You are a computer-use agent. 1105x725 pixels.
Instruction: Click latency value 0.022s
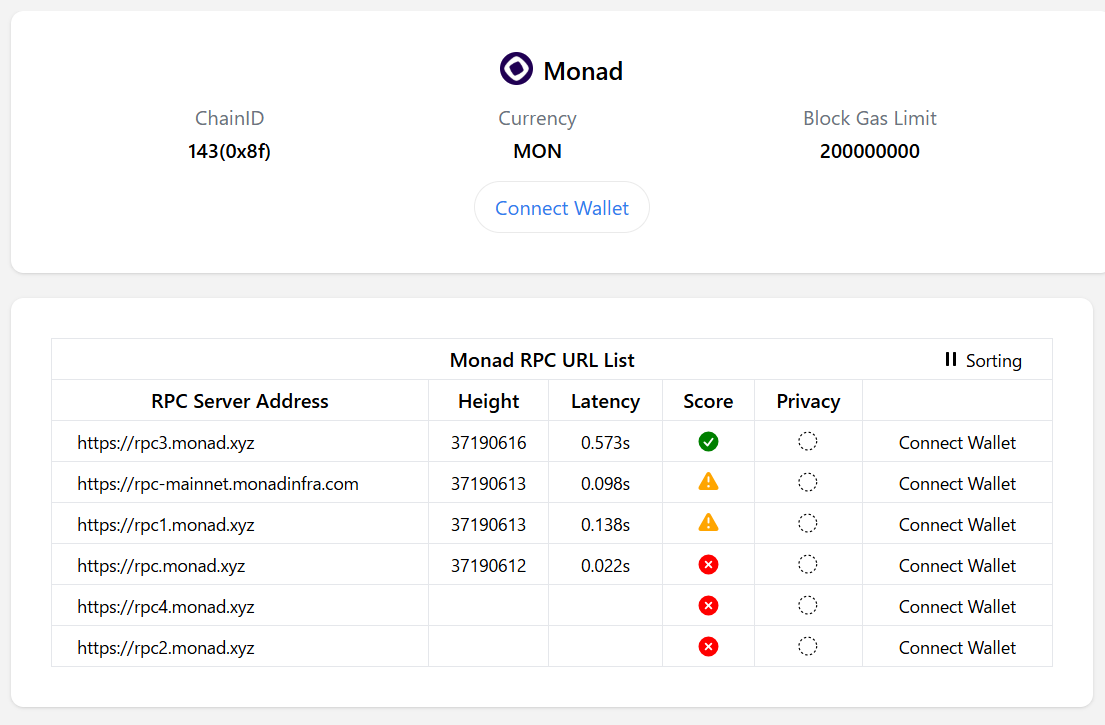(x=605, y=565)
